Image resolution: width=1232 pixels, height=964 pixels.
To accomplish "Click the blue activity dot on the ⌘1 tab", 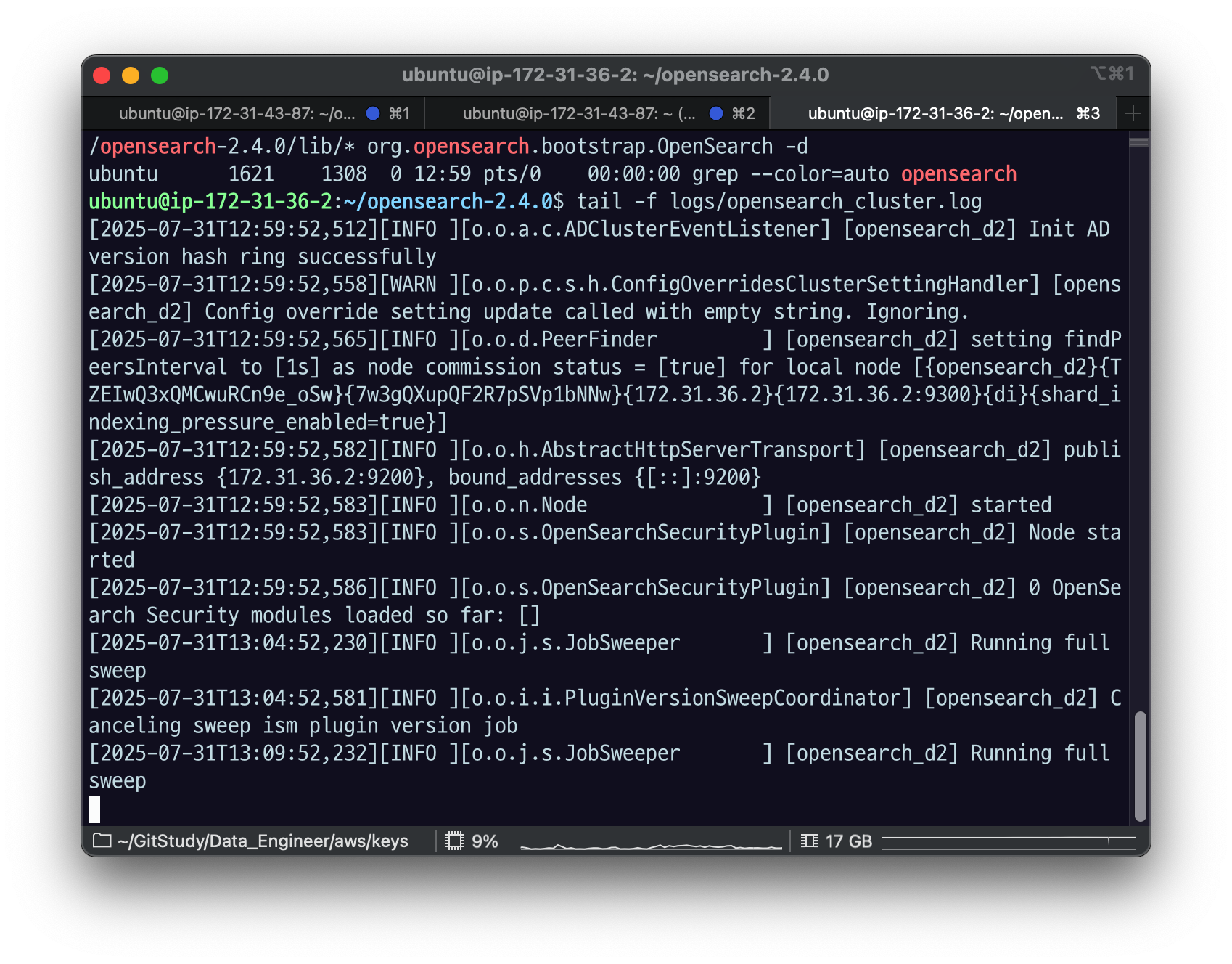I will (373, 113).
